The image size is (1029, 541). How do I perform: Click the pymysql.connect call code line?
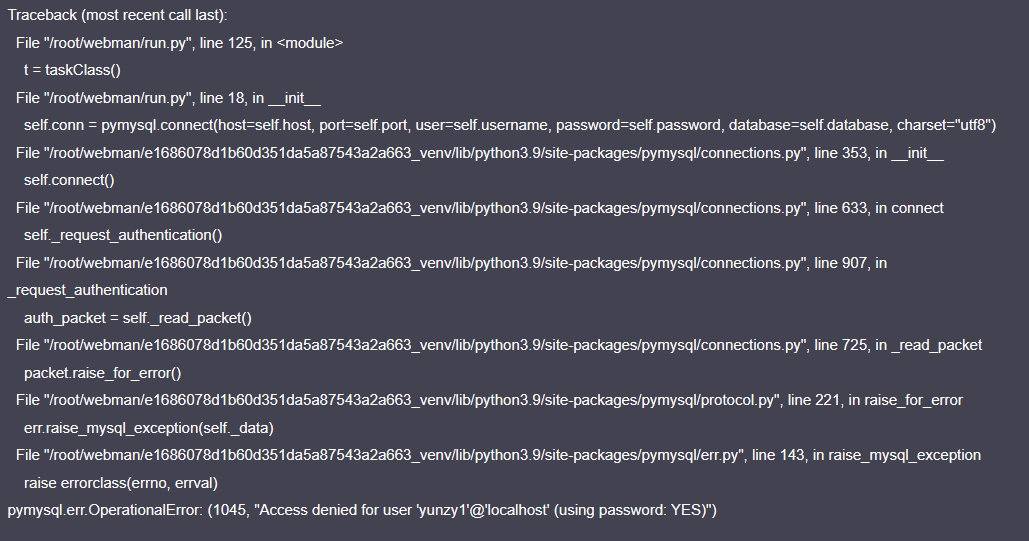click(510, 125)
